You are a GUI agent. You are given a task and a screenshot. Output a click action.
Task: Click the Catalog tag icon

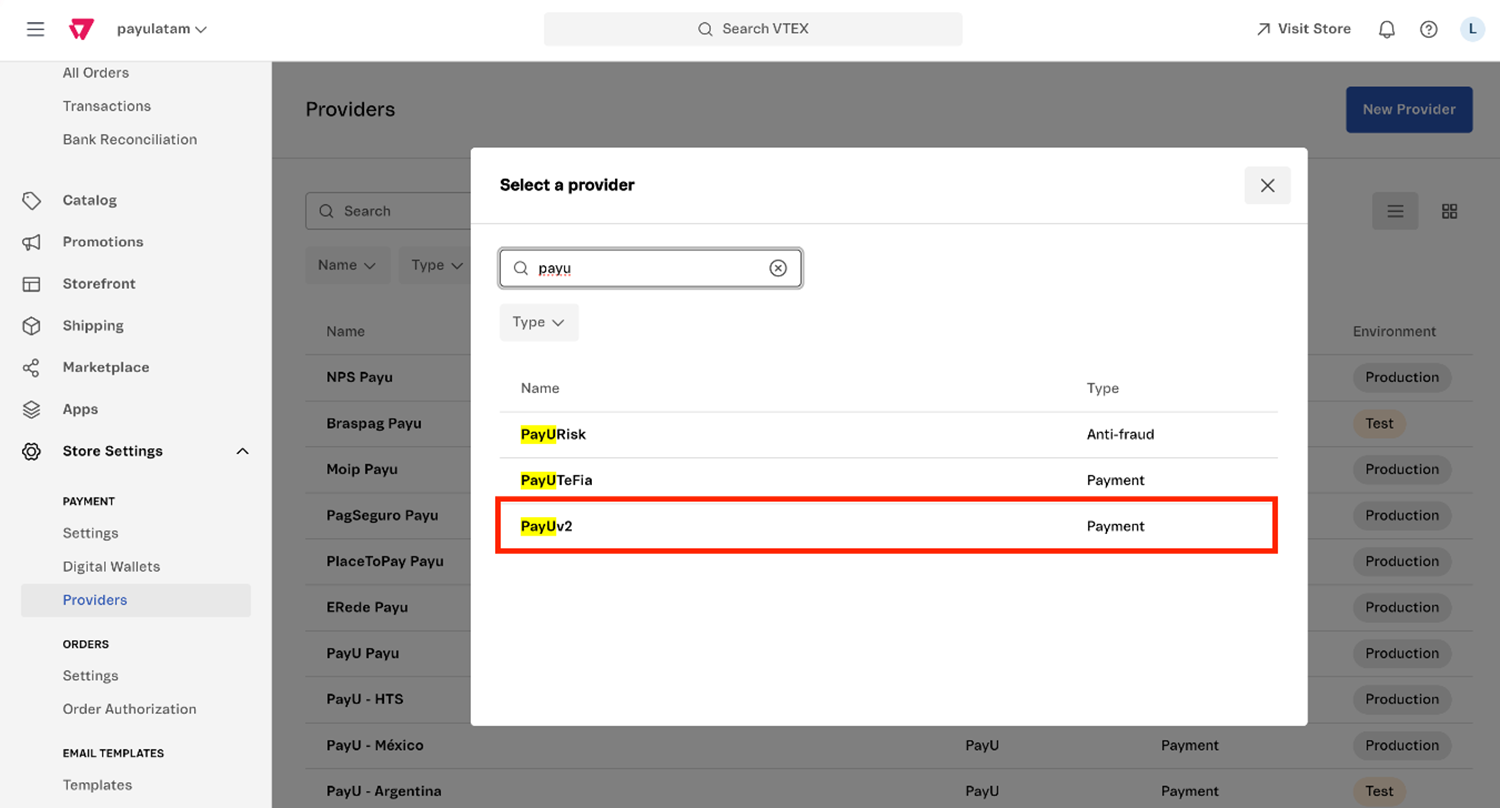32,200
